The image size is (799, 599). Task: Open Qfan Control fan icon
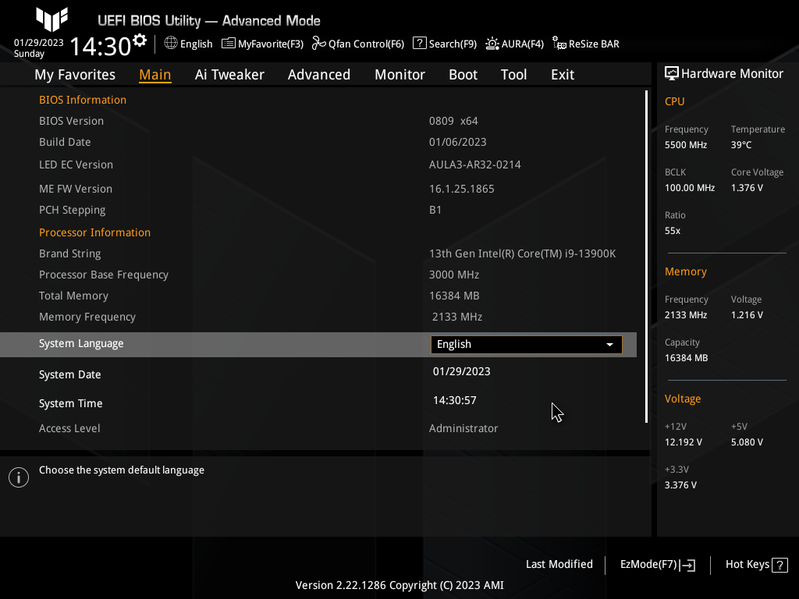(x=319, y=44)
